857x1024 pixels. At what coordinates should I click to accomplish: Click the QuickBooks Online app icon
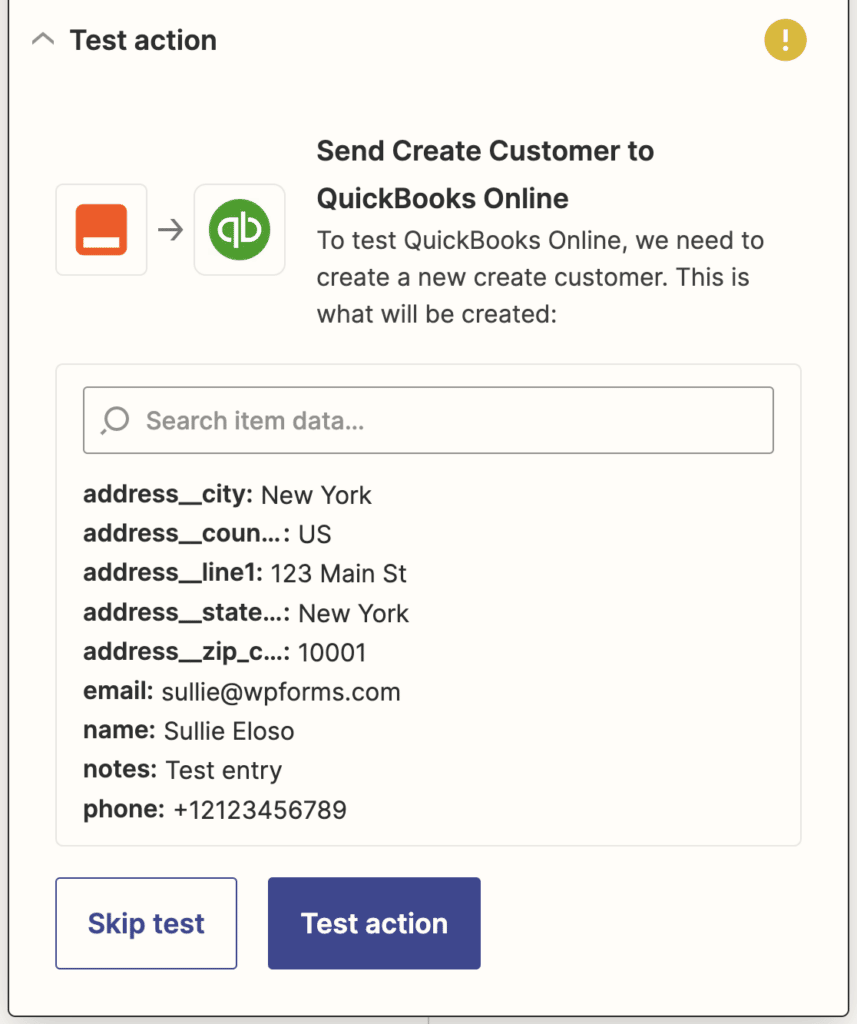coord(239,229)
